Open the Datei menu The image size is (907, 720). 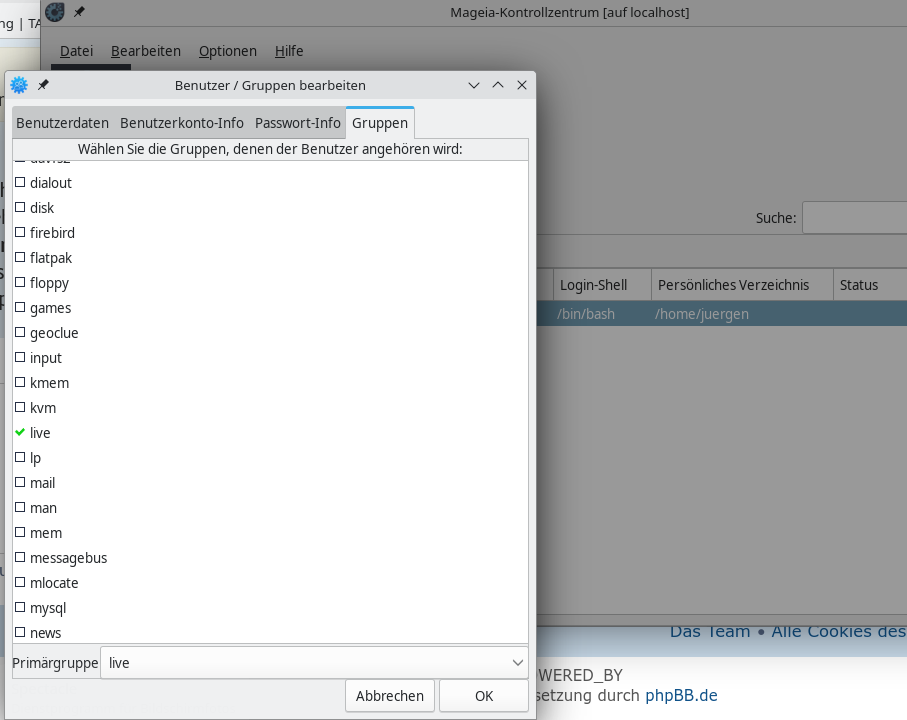(76, 51)
